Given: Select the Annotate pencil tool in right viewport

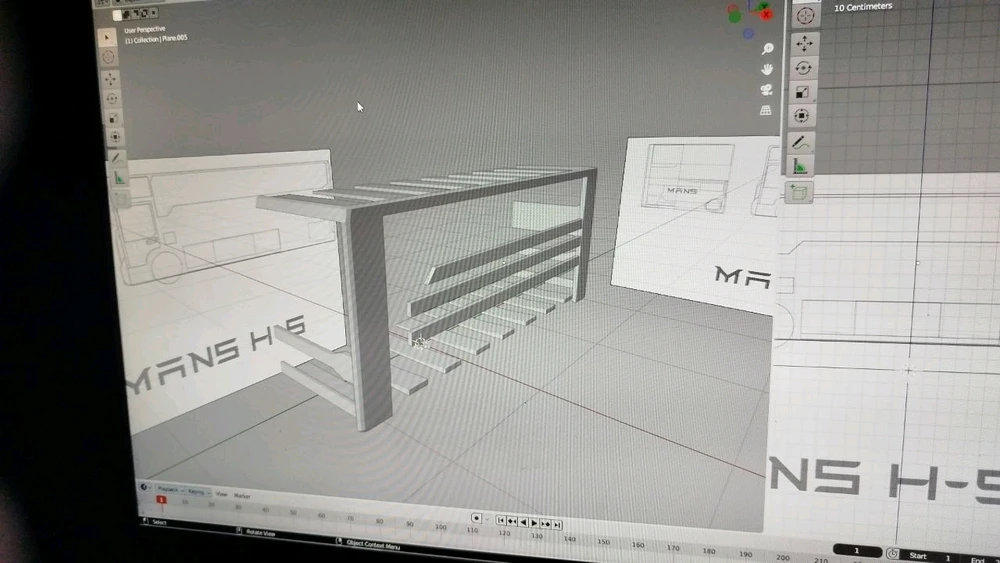Looking at the screenshot, I should point(802,142).
